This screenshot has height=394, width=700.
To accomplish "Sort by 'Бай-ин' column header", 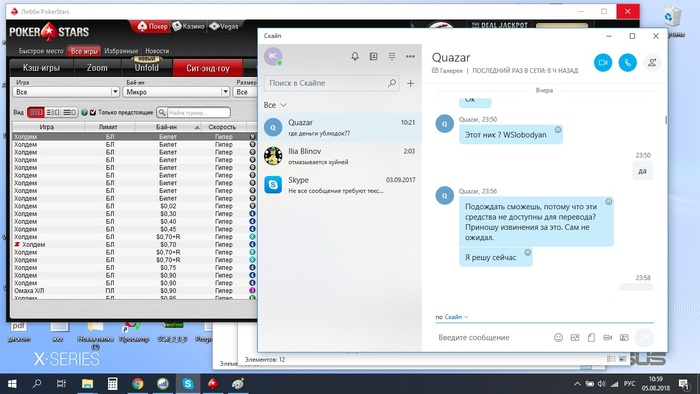I will 168,127.
